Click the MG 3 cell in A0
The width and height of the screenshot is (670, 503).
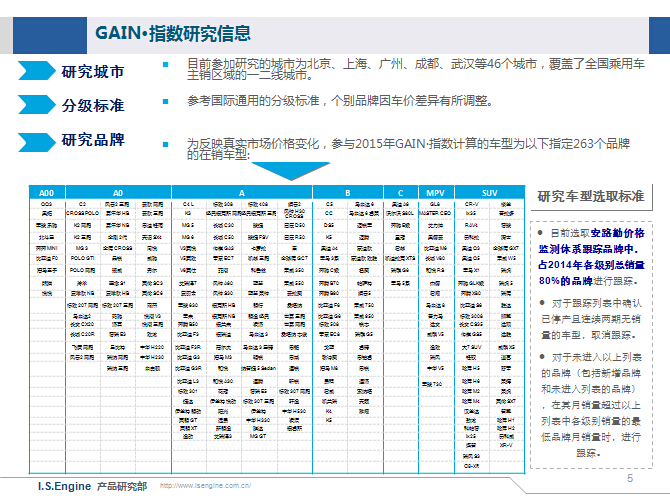coord(82,247)
